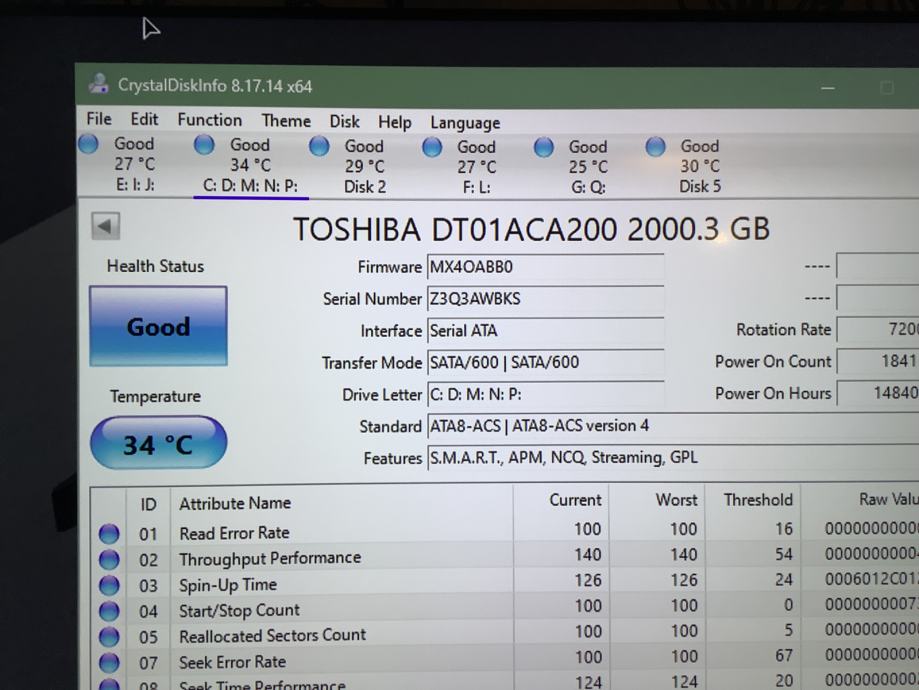
Task: Click the Reallocated Sectors Count status orb
Action: coord(109,637)
